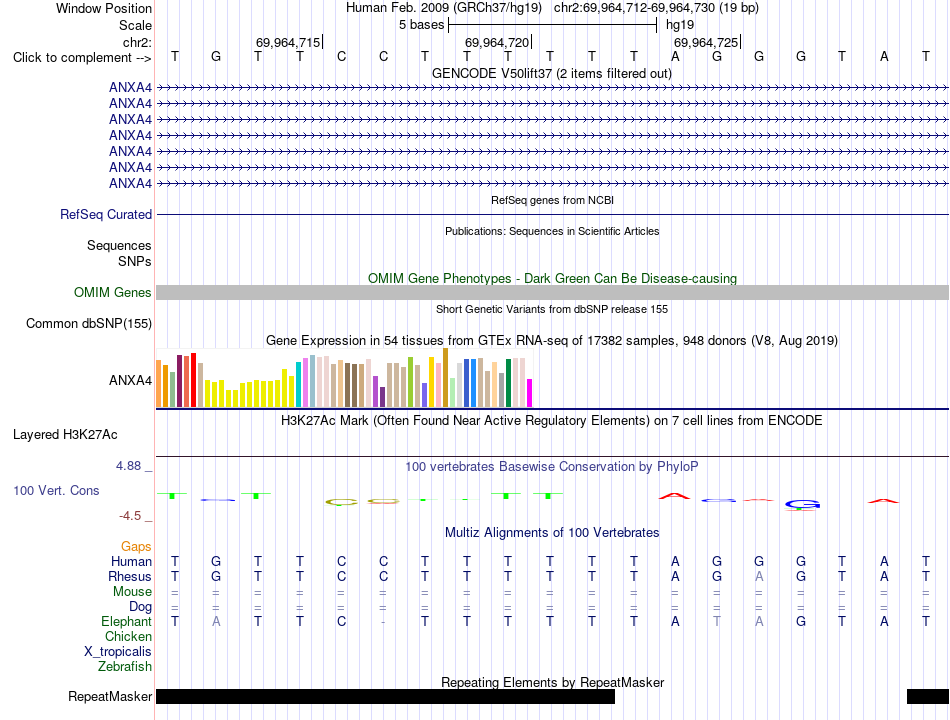Click the -4.5 PhyloP minimum value
Image resolution: width=950 pixels, height=720 pixels.
(130, 516)
